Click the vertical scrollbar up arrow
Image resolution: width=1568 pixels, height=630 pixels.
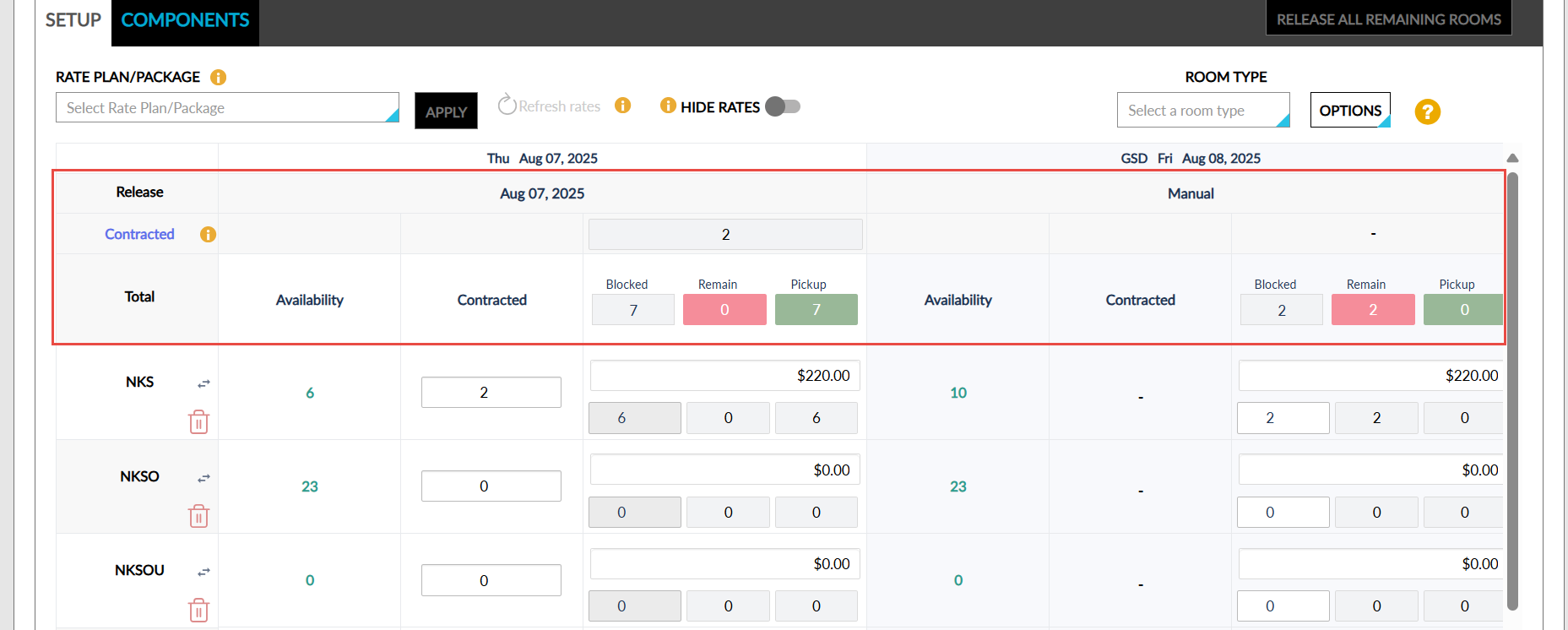pos(1512,159)
